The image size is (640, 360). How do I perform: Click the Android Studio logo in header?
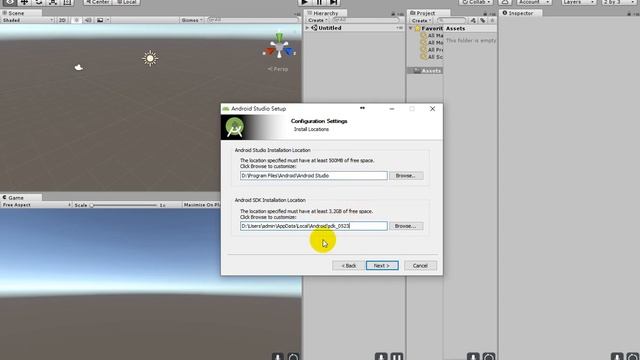tap(235, 127)
